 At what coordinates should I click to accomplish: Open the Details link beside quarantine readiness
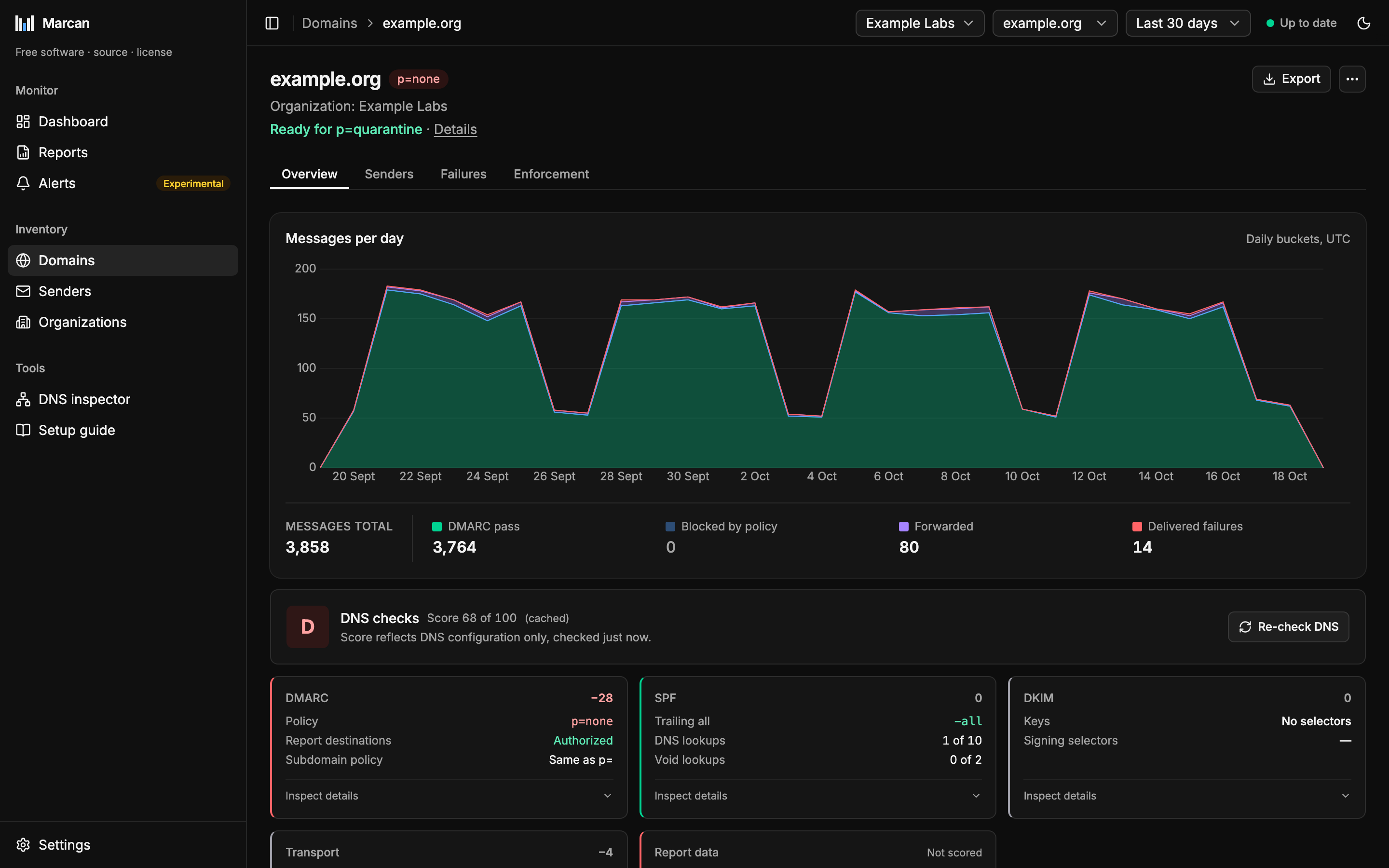[455, 129]
